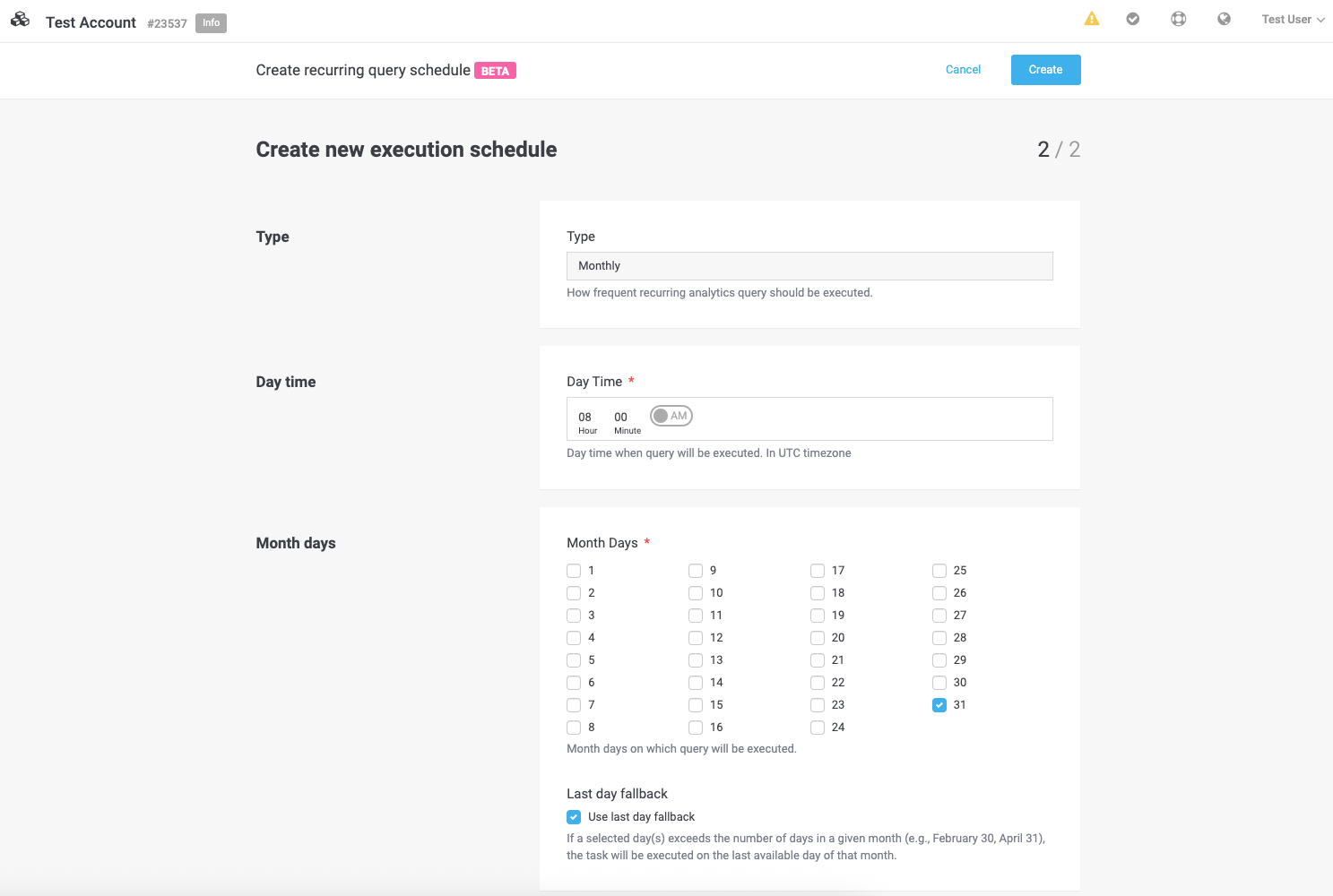Disable the Use last day fallback checkbox

(x=574, y=816)
